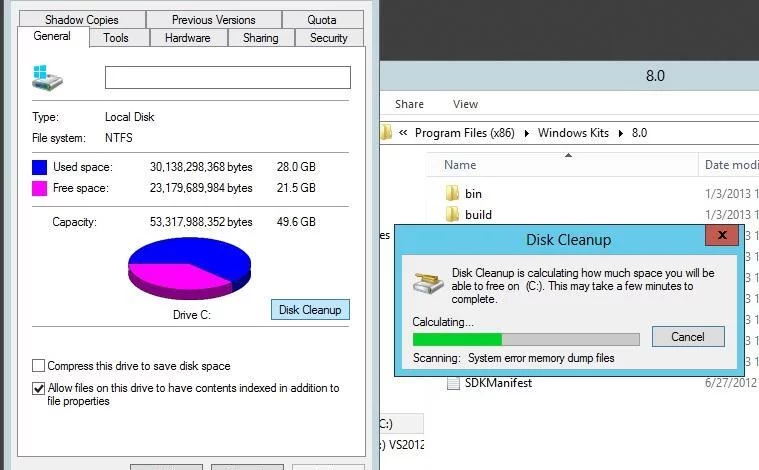
Task: Open the bin folder icon
Action: tap(452, 193)
